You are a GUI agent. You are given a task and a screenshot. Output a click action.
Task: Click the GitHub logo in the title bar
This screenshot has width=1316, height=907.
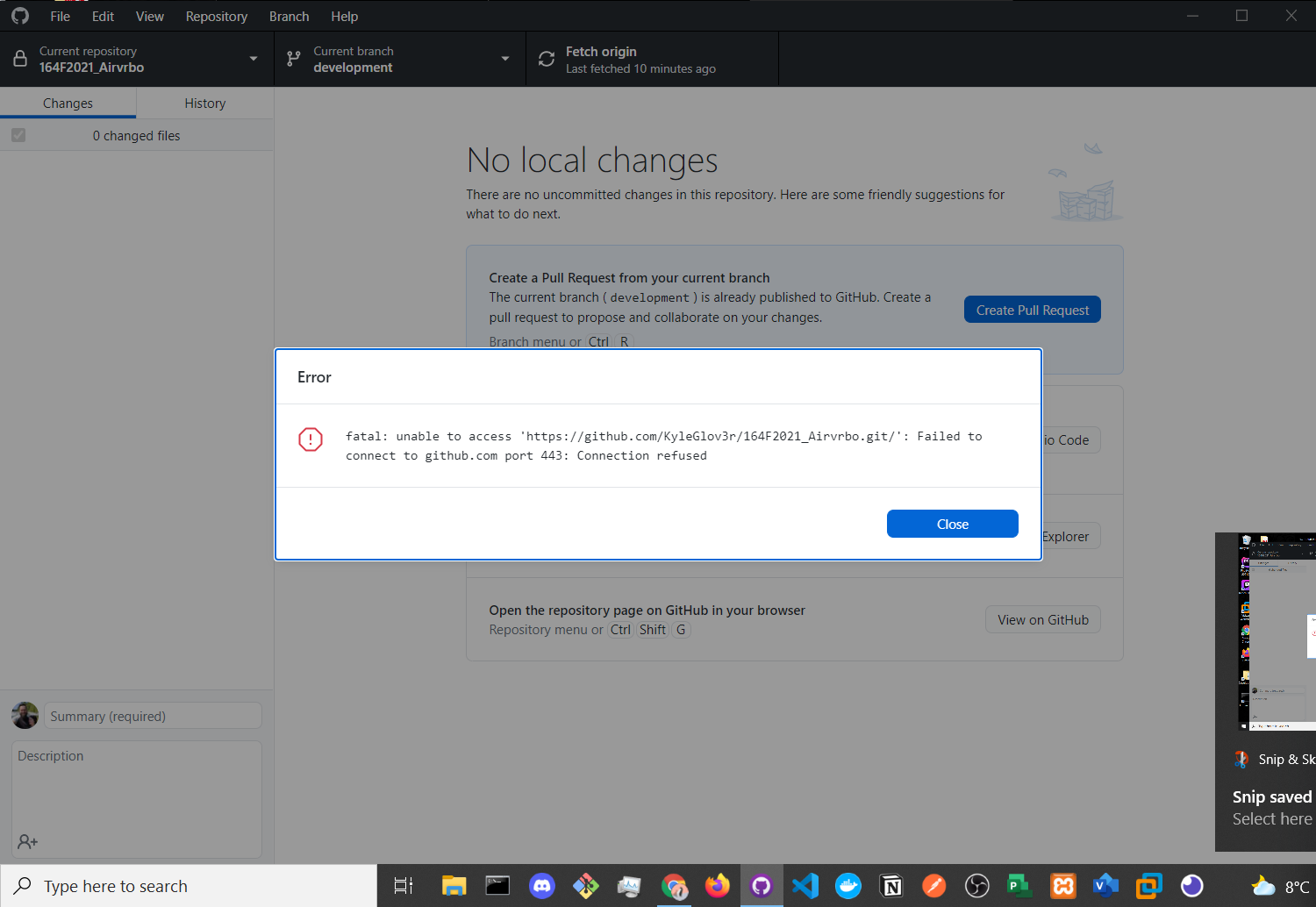pos(19,15)
